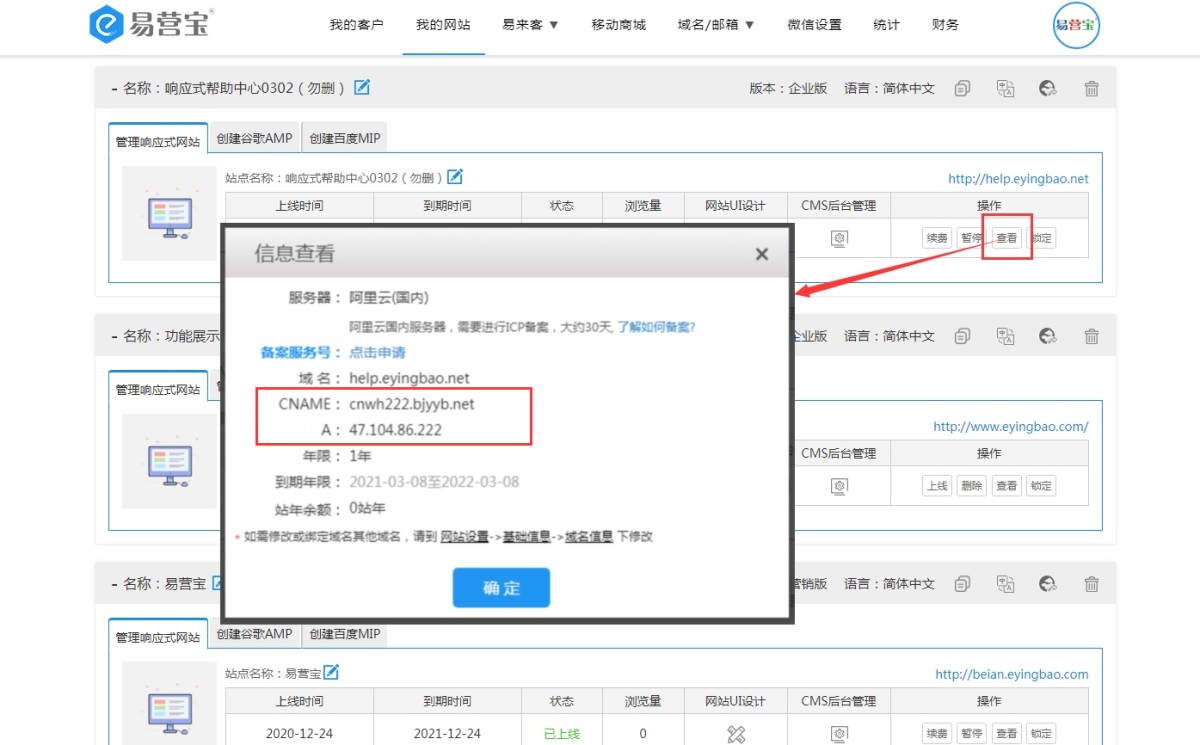
Task: Click 点击申请 for 备案服务号
Action: tap(377, 352)
